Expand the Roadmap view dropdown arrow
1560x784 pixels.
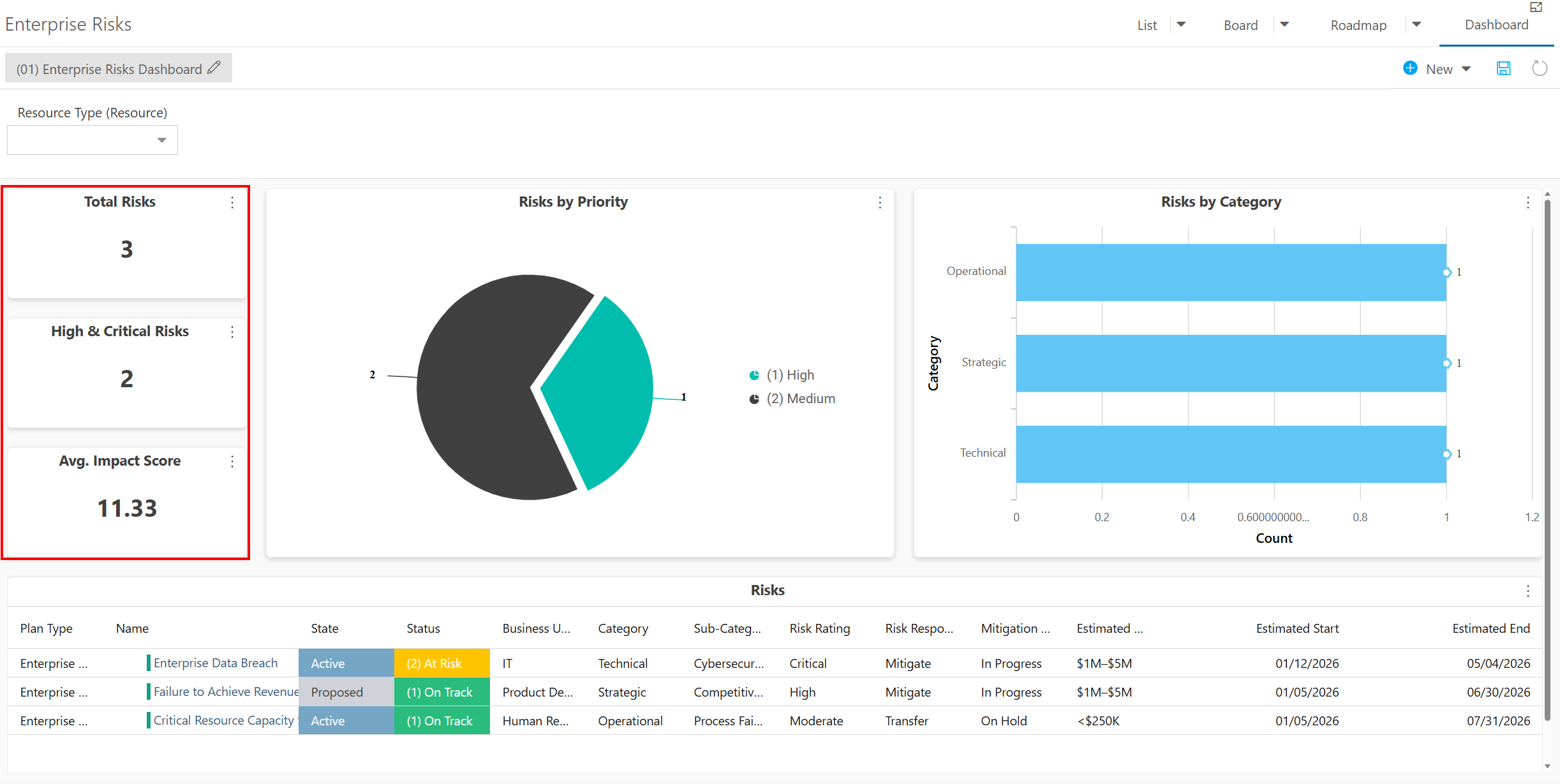click(x=1416, y=25)
